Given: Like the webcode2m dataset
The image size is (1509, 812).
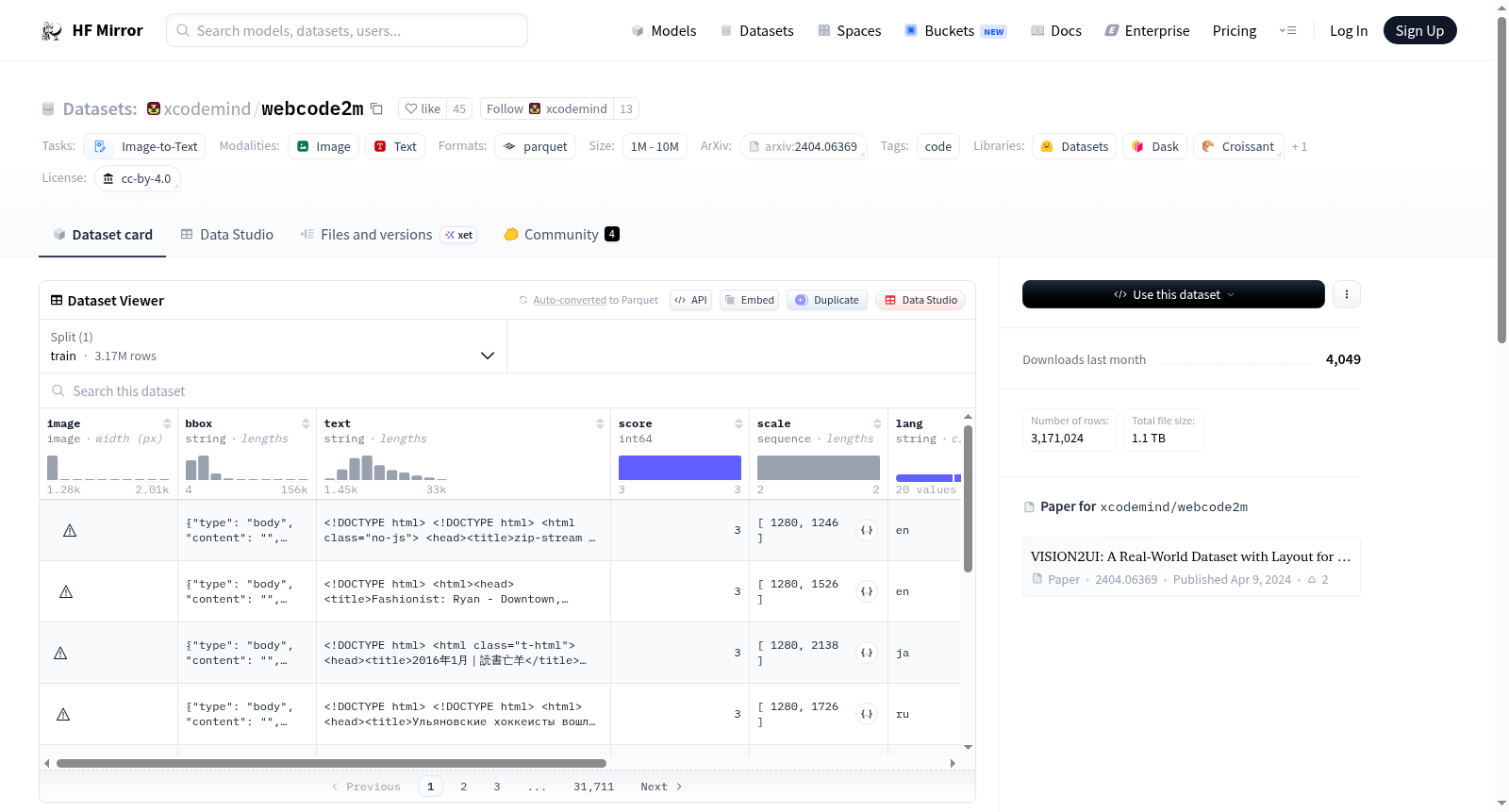Looking at the screenshot, I should click(423, 108).
